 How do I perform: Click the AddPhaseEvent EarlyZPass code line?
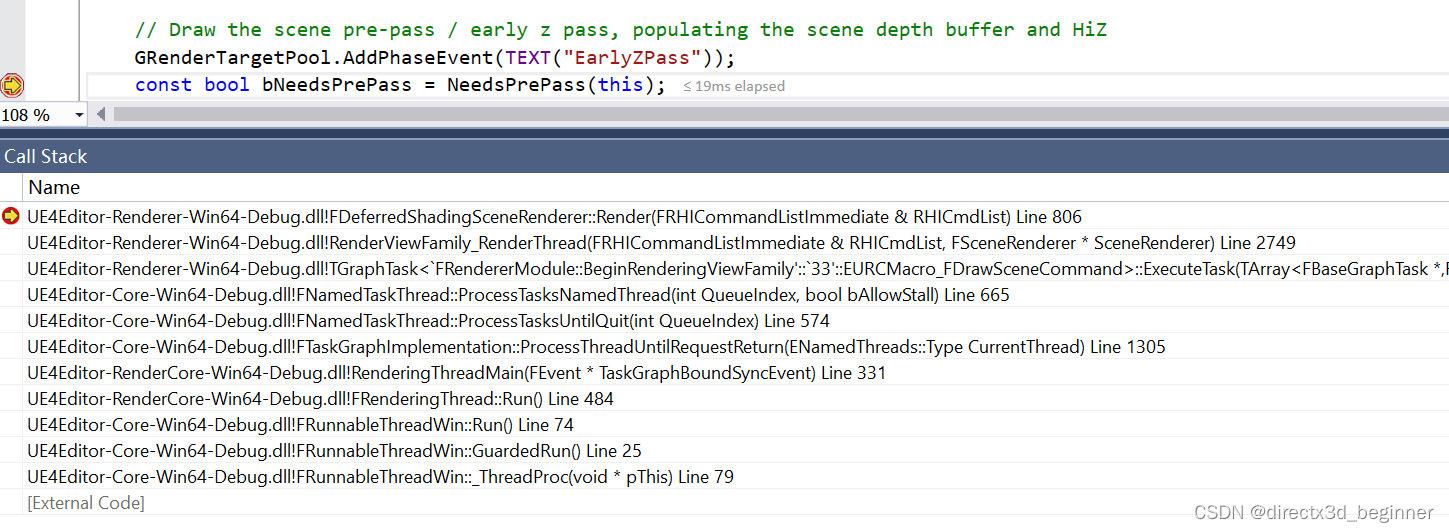point(435,58)
